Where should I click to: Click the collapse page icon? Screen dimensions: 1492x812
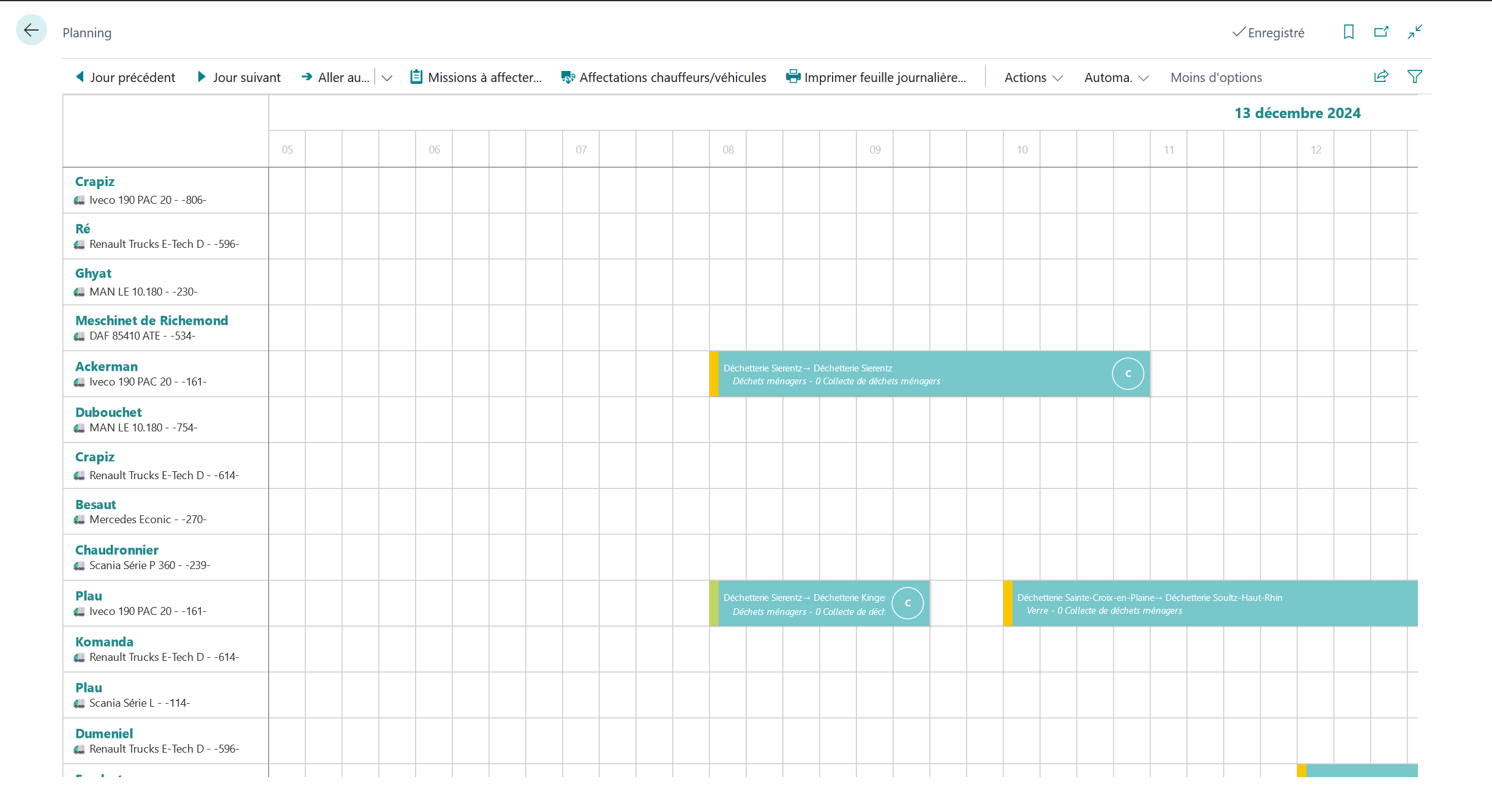pyautogui.click(x=1415, y=32)
